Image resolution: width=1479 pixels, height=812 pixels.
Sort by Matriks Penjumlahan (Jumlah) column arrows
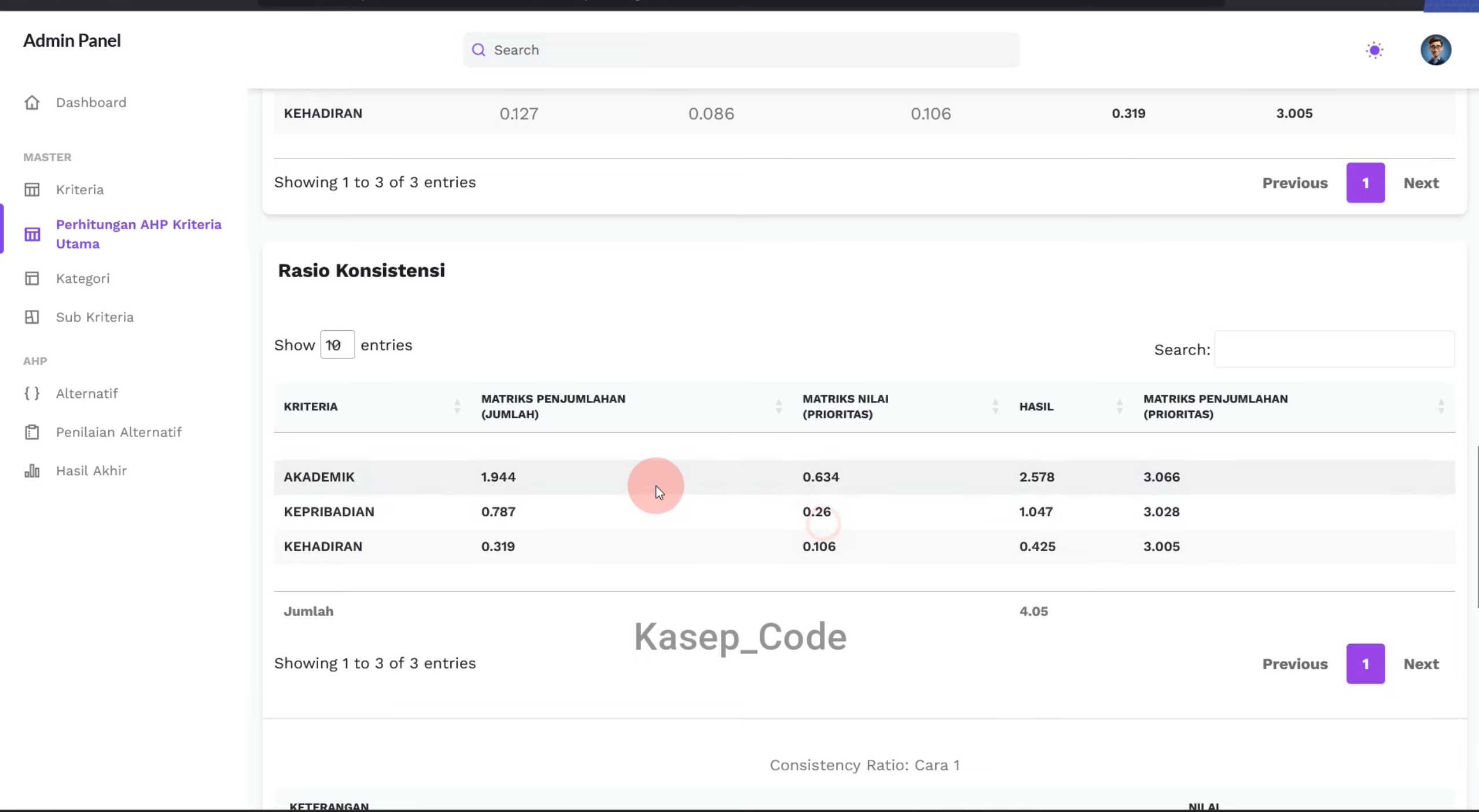779,407
